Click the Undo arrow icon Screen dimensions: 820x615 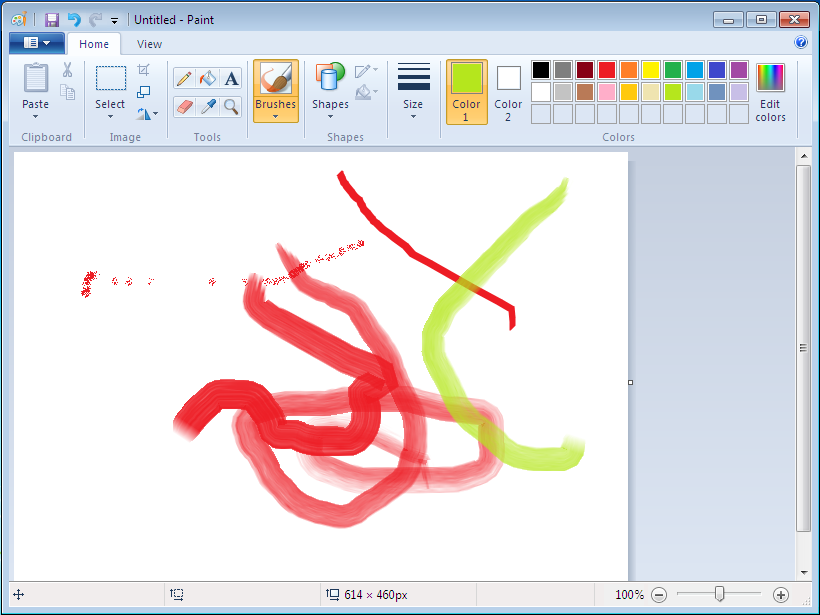(74, 19)
